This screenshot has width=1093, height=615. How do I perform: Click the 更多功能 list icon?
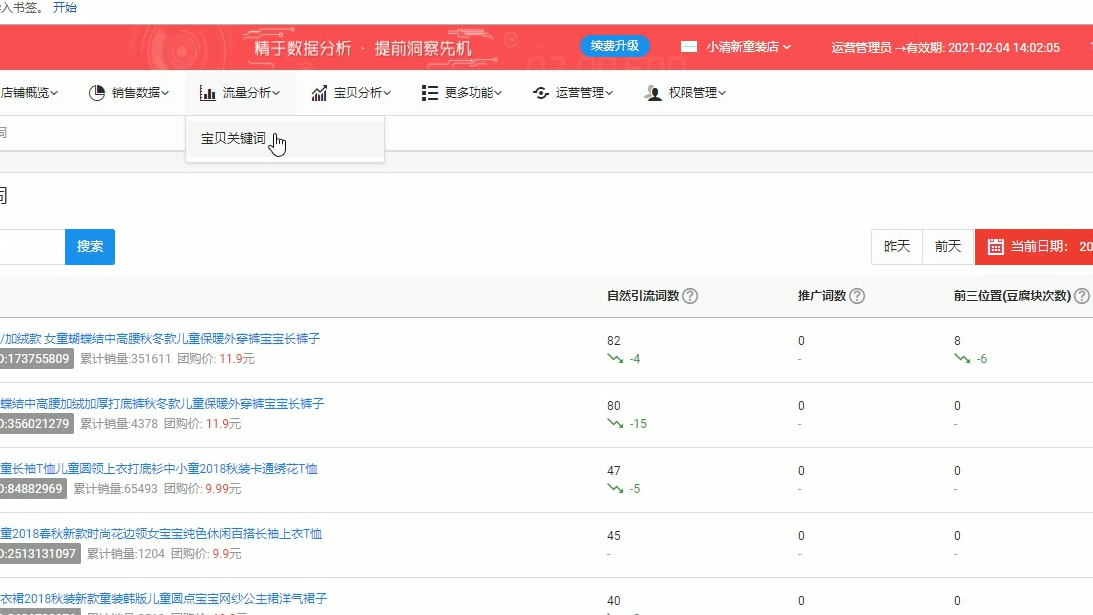(430, 93)
